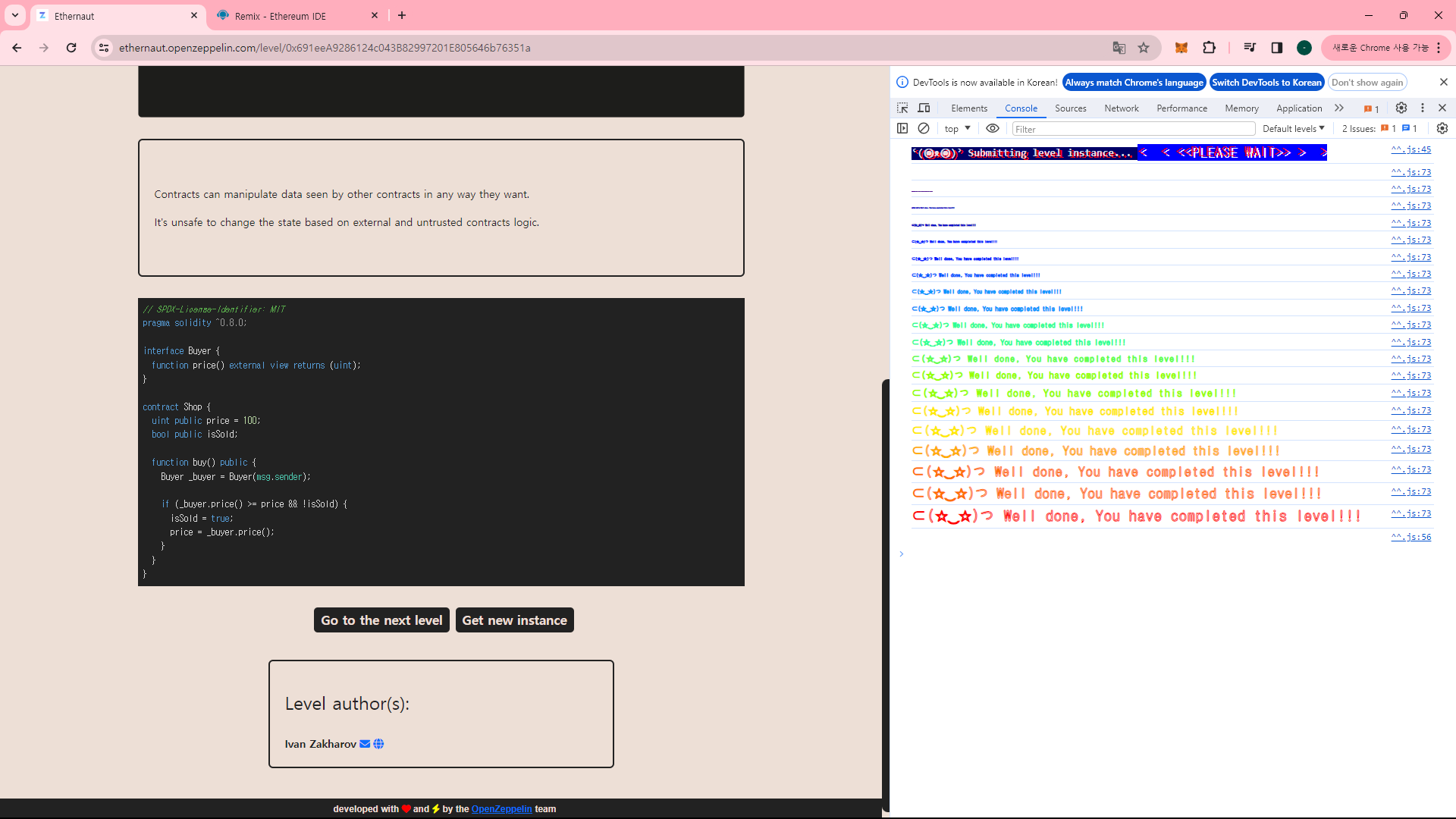
Task: Open a new browser tab
Action: pyautogui.click(x=402, y=15)
